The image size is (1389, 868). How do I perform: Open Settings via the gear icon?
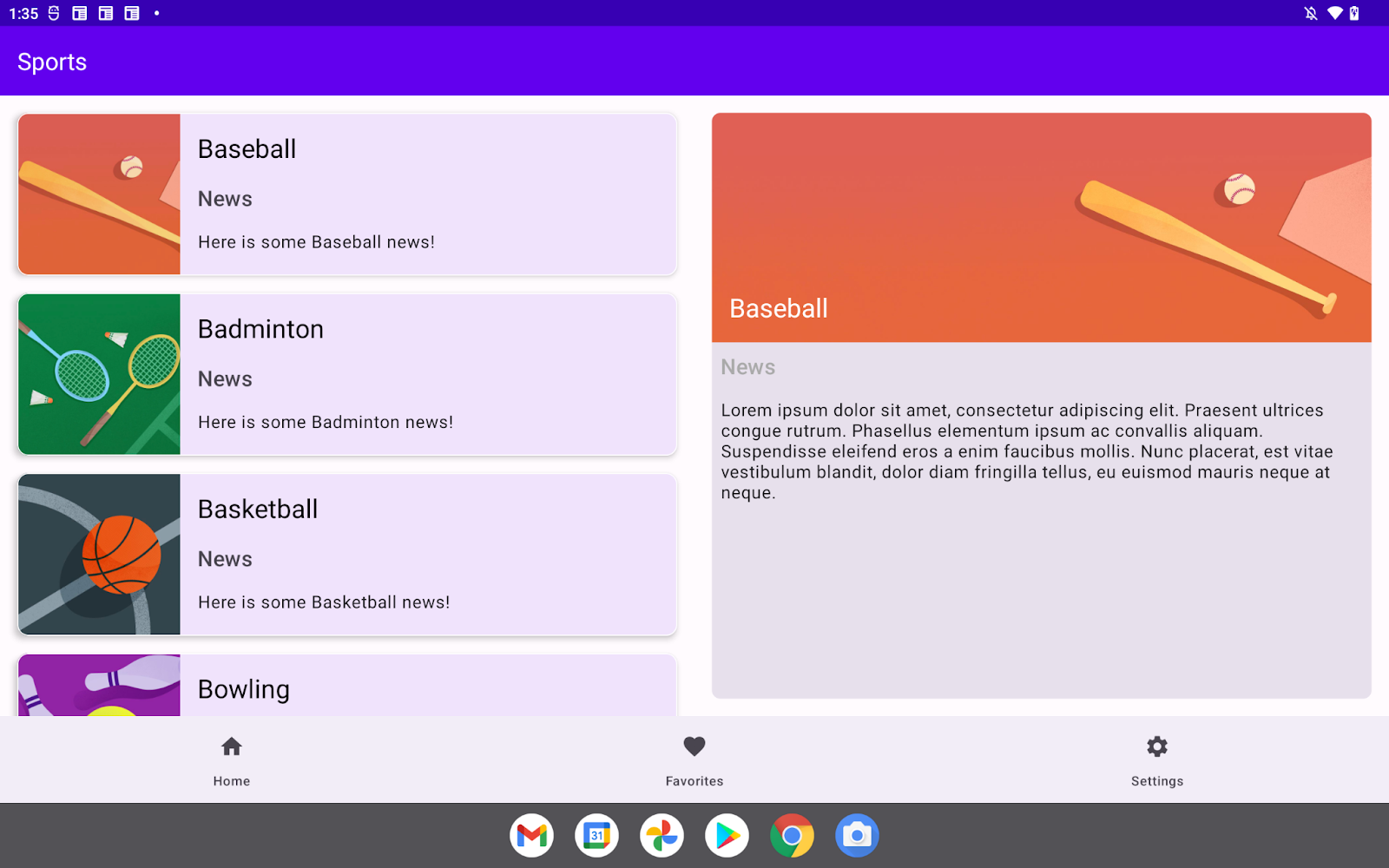(x=1156, y=746)
